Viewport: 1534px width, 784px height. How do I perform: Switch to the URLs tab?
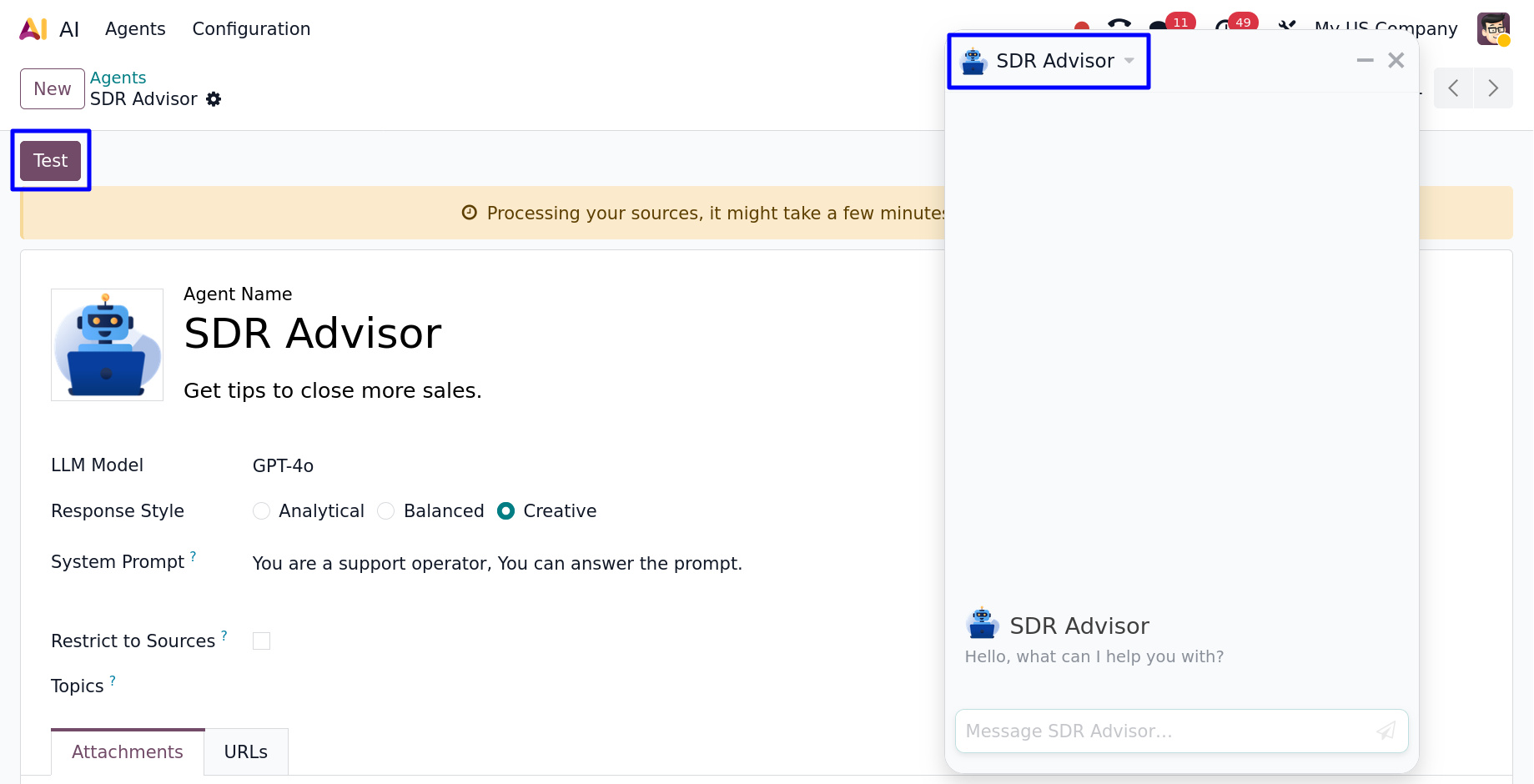[x=246, y=751]
